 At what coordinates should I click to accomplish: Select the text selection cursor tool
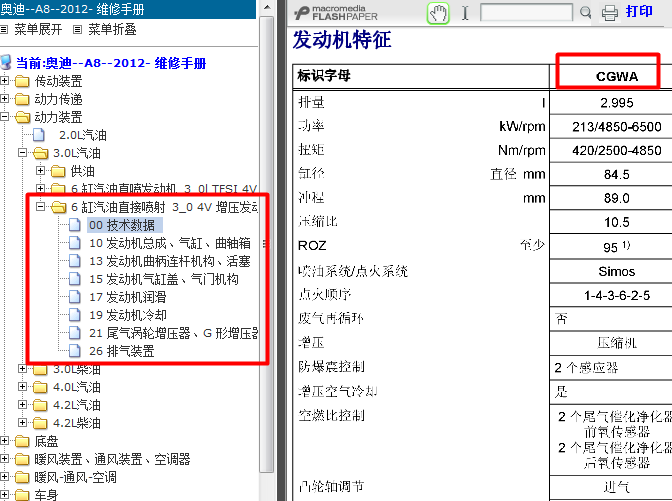click(x=465, y=13)
